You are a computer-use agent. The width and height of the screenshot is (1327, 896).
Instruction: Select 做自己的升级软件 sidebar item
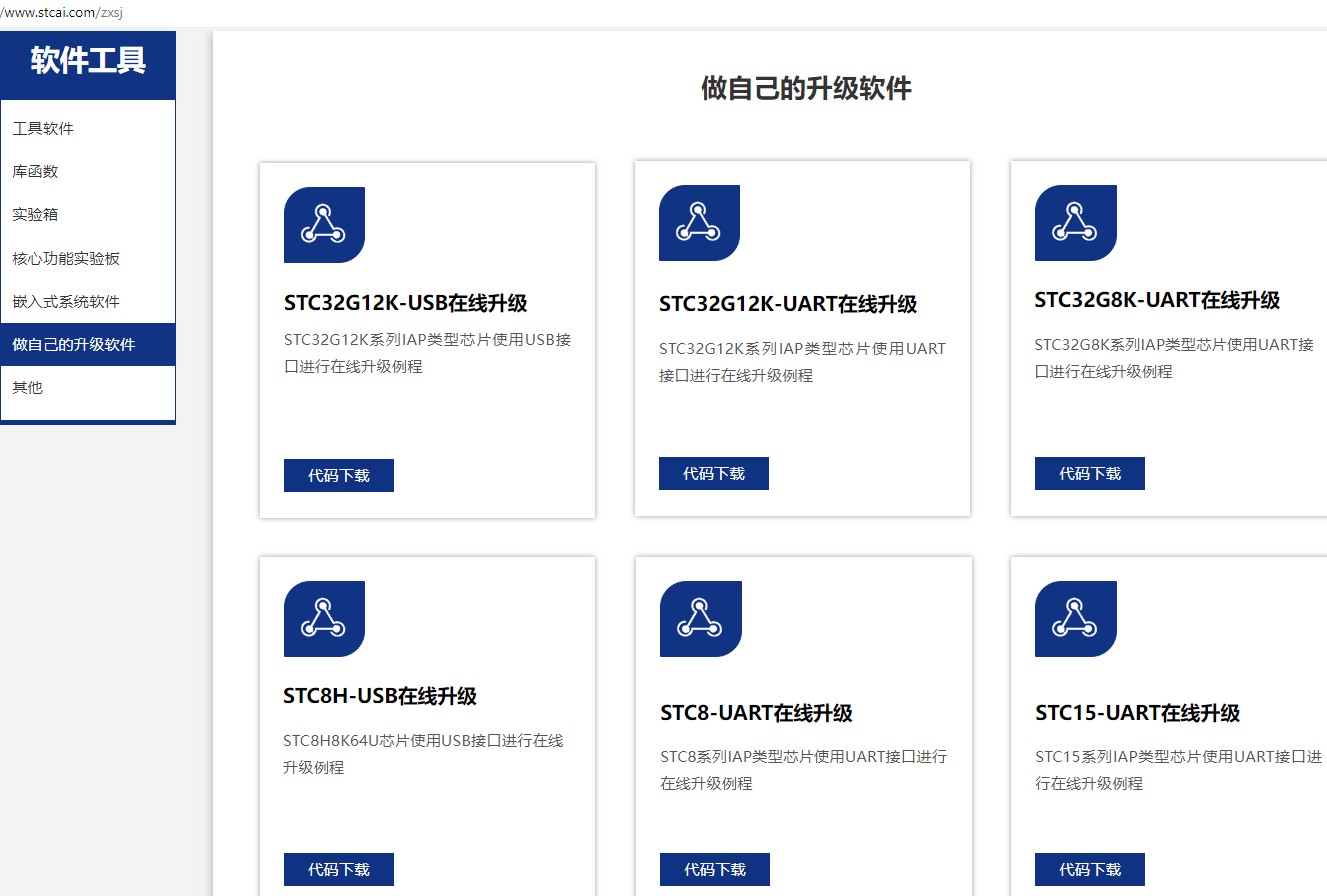(x=88, y=344)
